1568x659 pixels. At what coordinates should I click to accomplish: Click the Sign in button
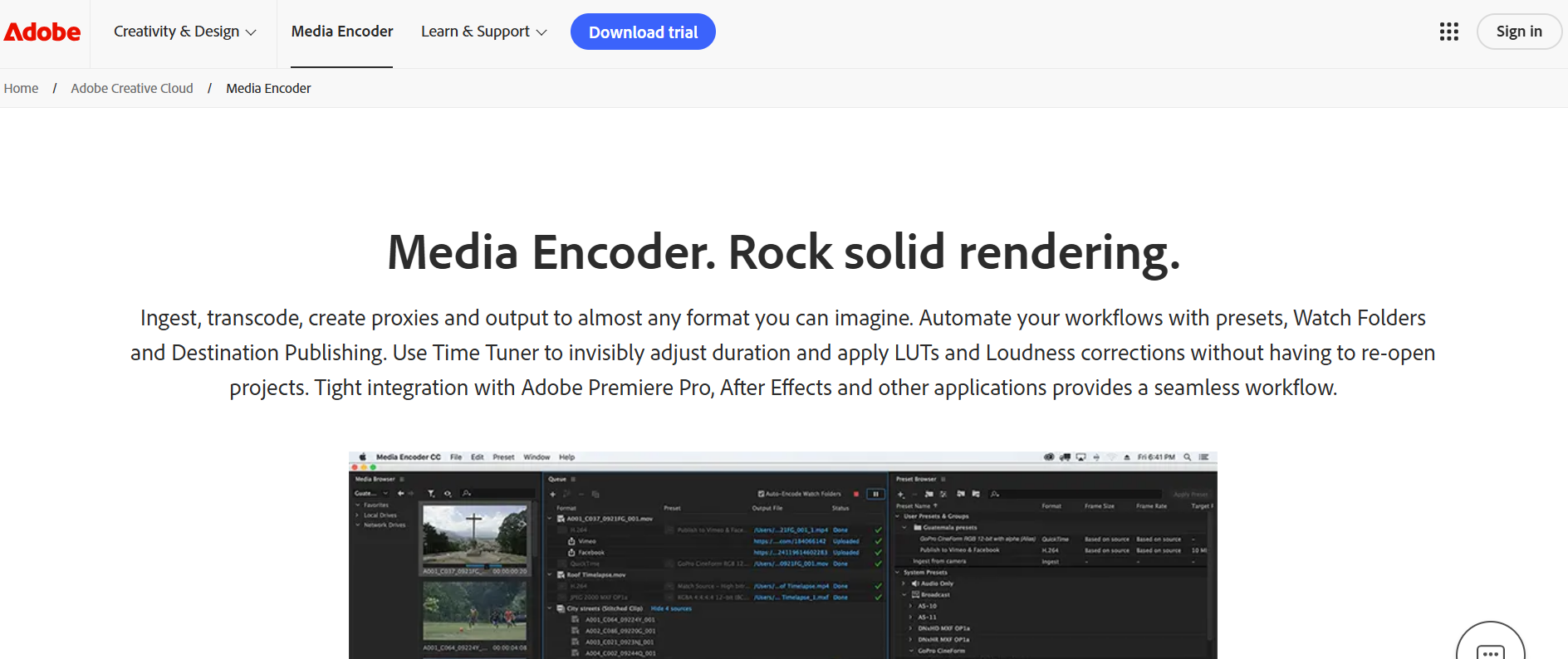[x=1519, y=32]
